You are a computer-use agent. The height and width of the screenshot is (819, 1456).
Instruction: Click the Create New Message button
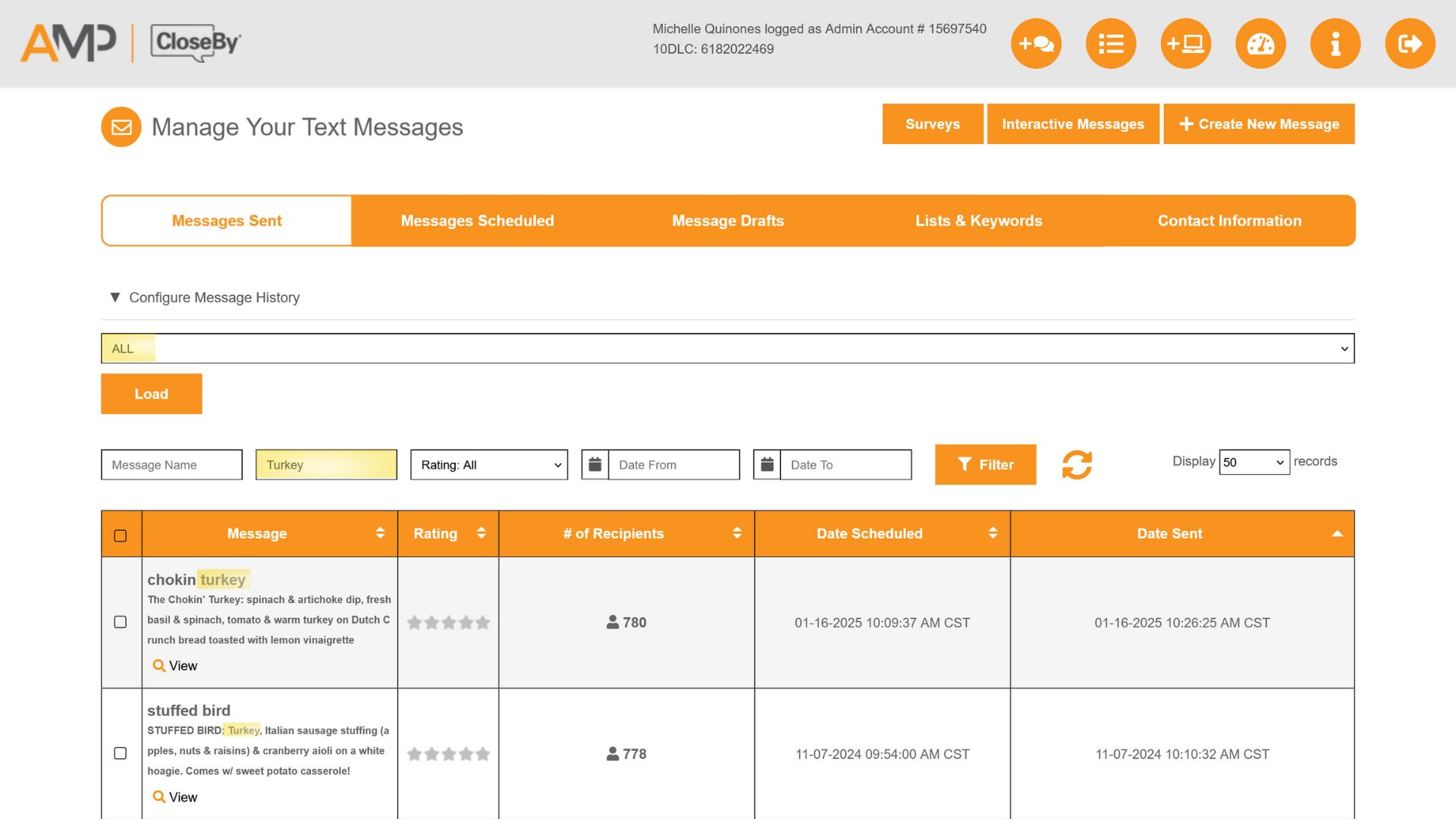click(1259, 124)
